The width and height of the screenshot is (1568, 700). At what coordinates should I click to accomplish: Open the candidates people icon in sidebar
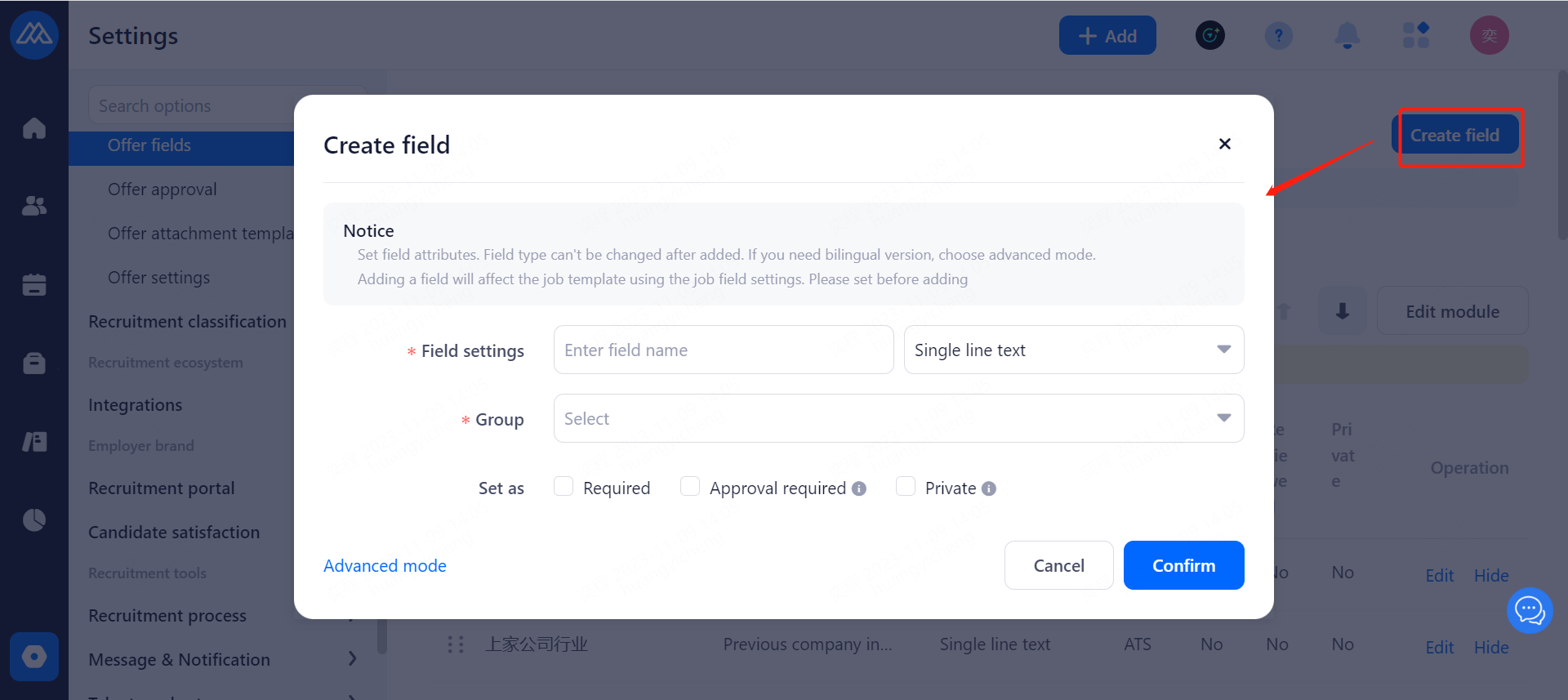(34, 206)
